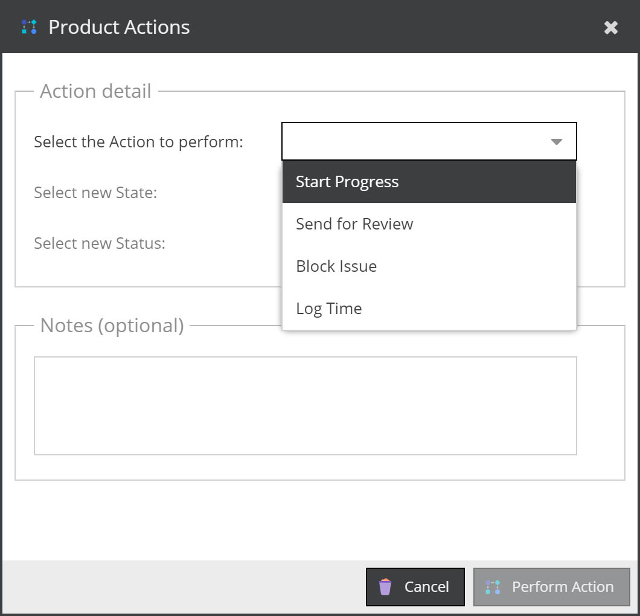Click the 'Select new State' label

(x=95, y=192)
